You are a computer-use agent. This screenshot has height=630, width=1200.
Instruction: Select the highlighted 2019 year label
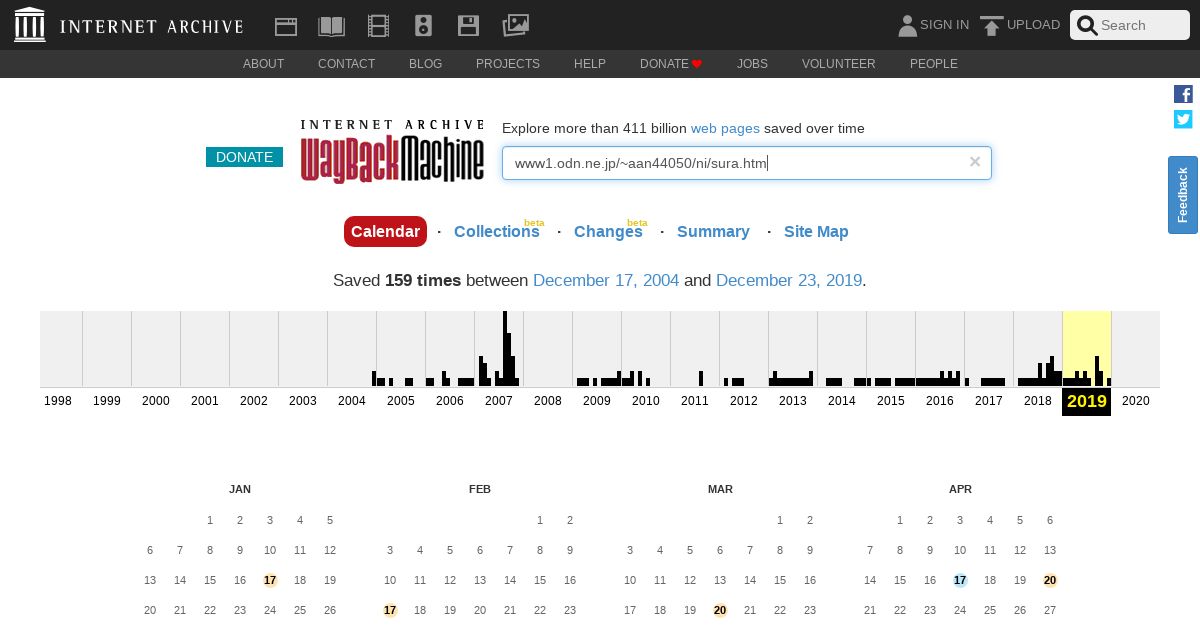1087,401
